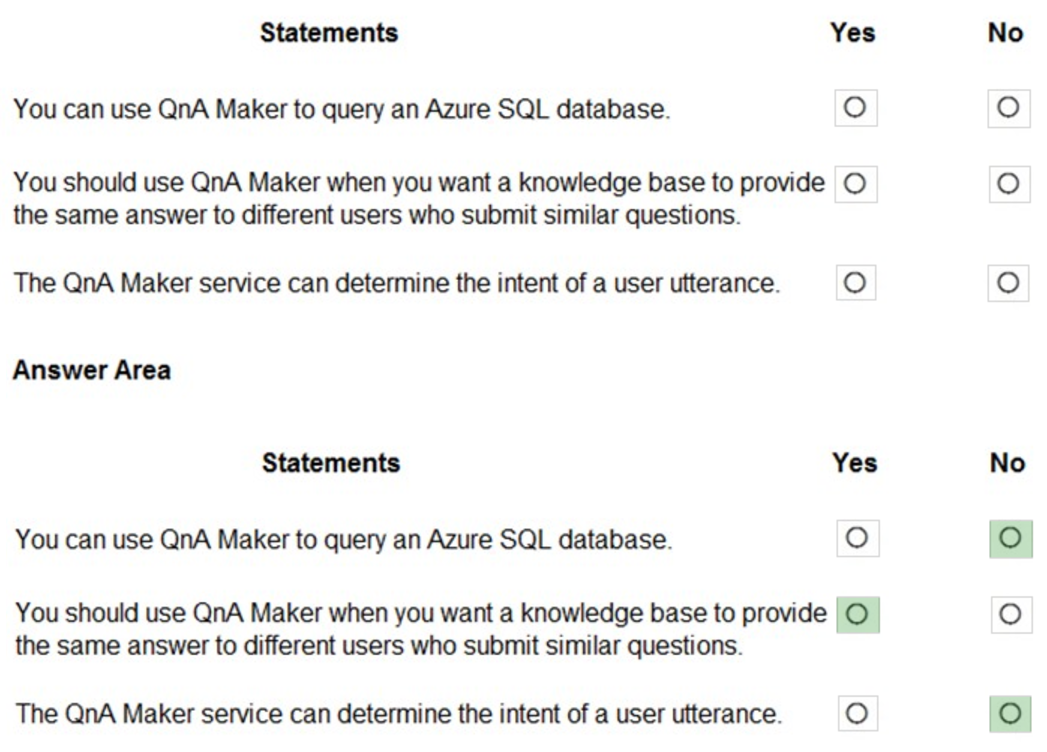Choose Yes for knowledge base statement in top section
The width and height of the screenshot is (1047, 752).
point(856,183)
